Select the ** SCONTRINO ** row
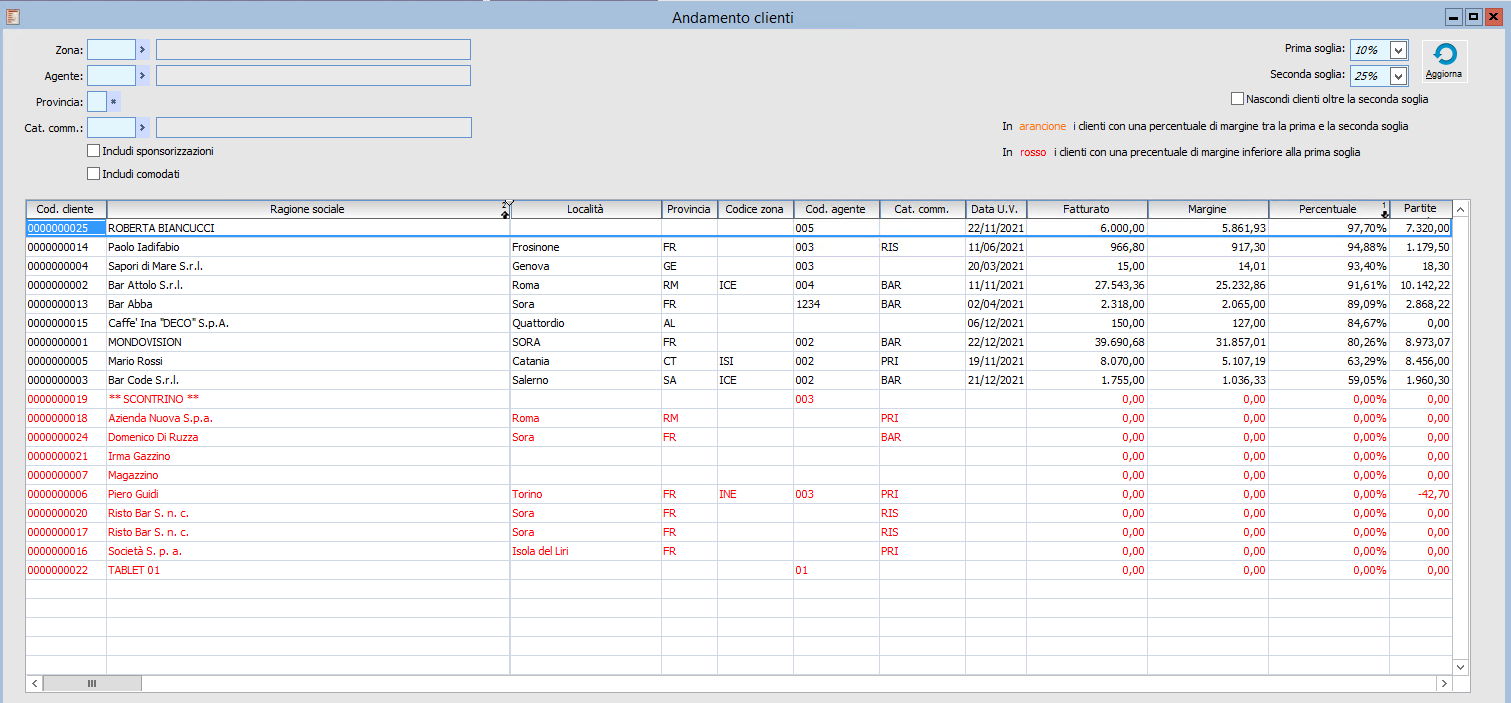 tap(738, 399)
